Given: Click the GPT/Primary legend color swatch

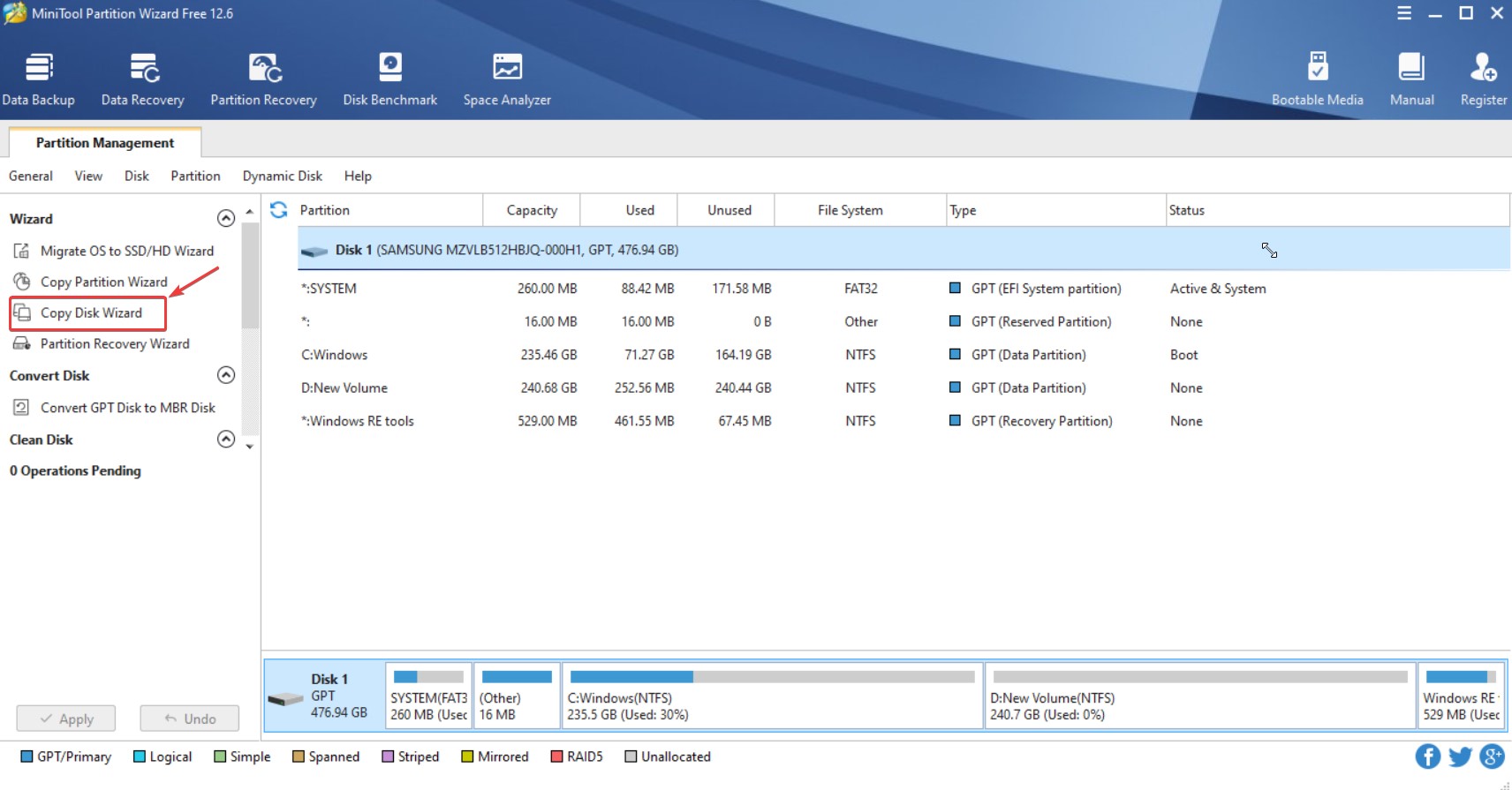Looking at the screenshot, I should point(26,756).
